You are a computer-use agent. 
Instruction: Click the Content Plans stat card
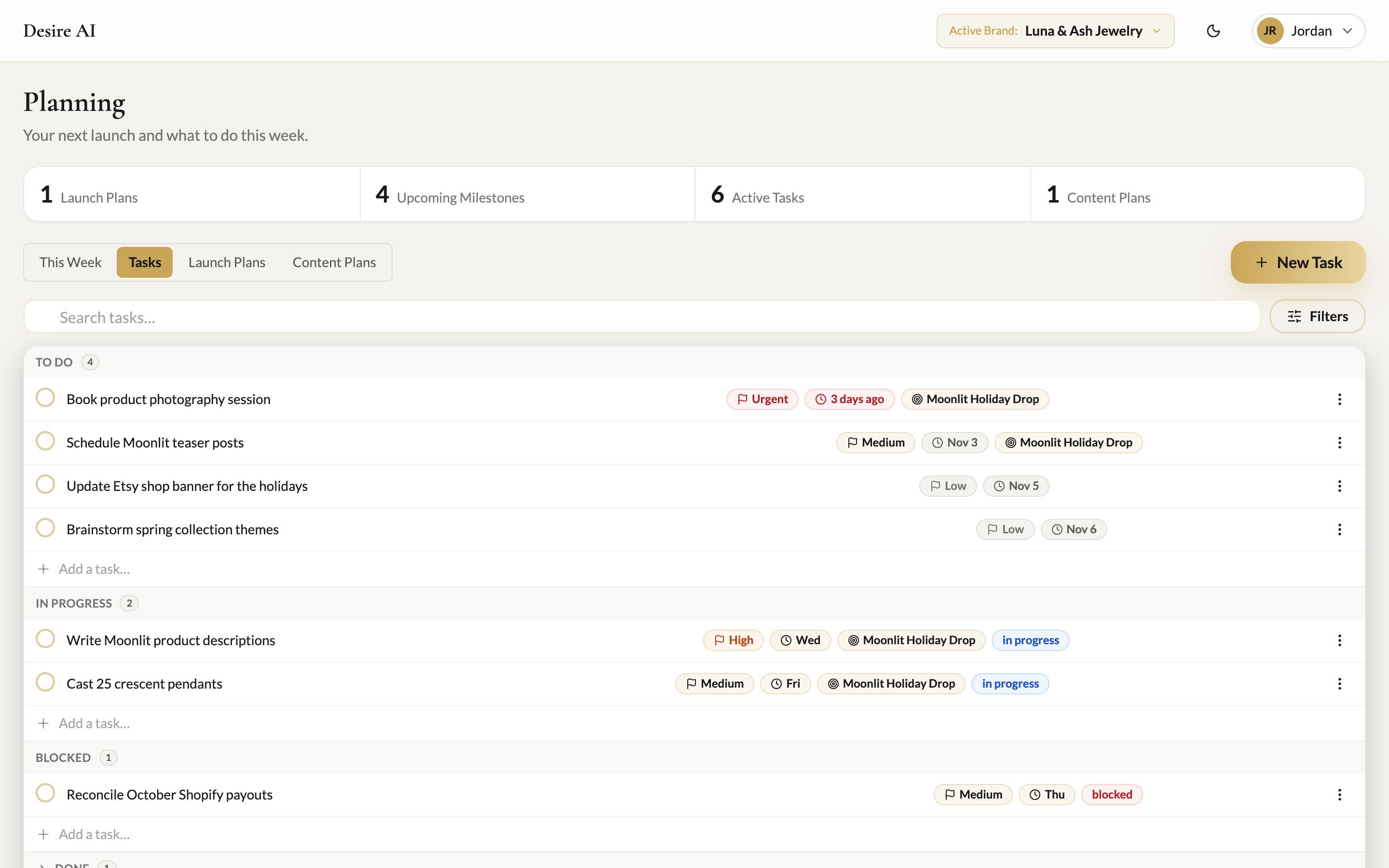click(x=1198, y=194)
